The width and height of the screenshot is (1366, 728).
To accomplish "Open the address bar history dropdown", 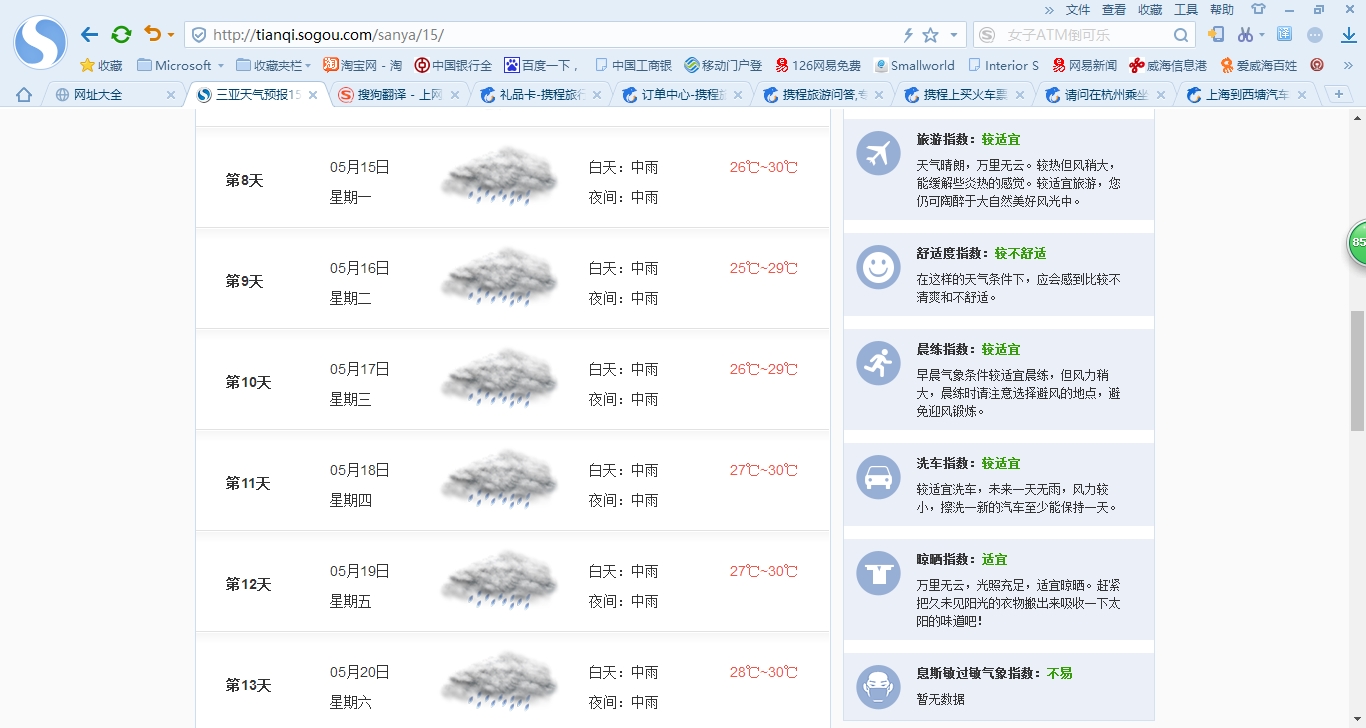I will [x=954, y=35].
